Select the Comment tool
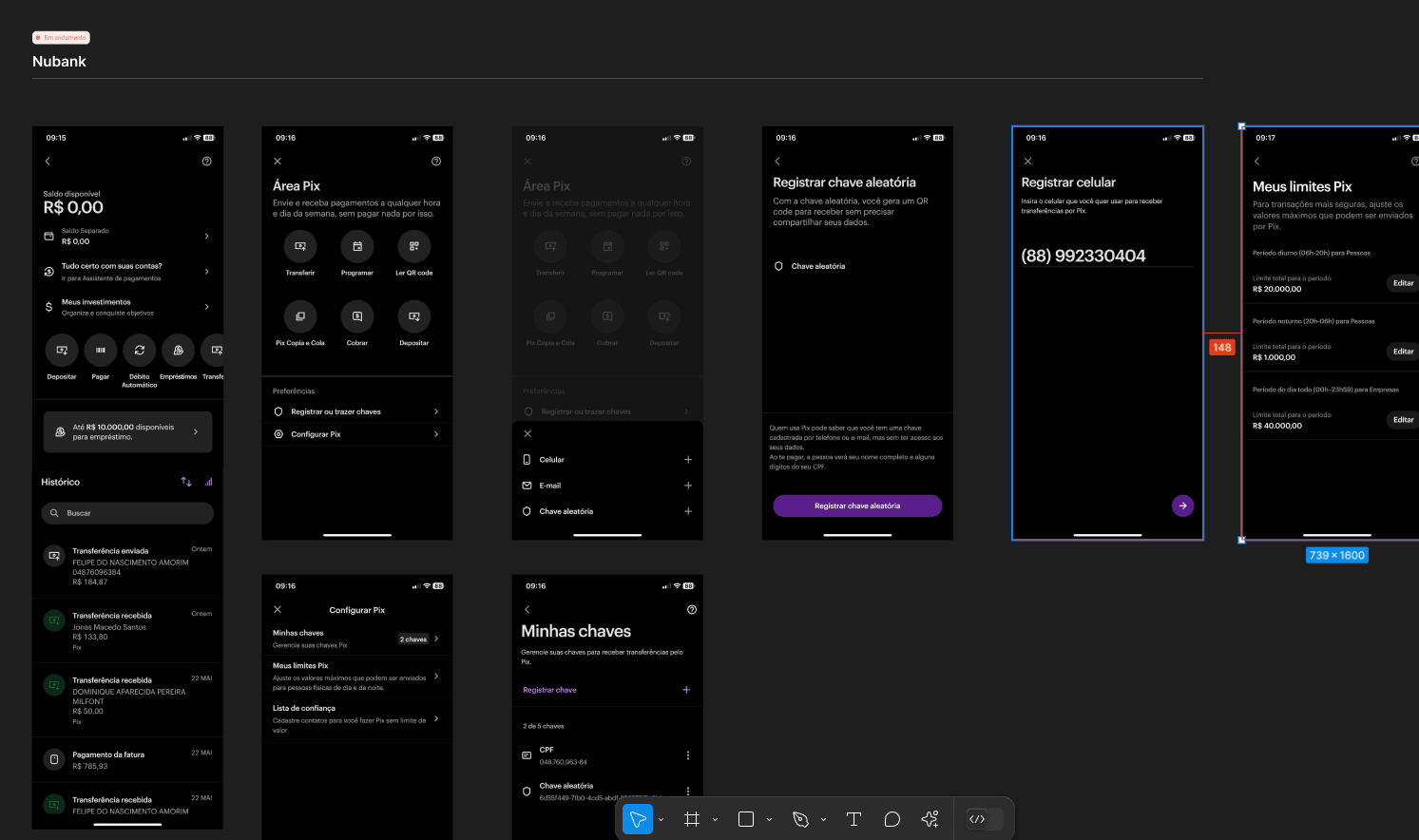 coord(892,819)
